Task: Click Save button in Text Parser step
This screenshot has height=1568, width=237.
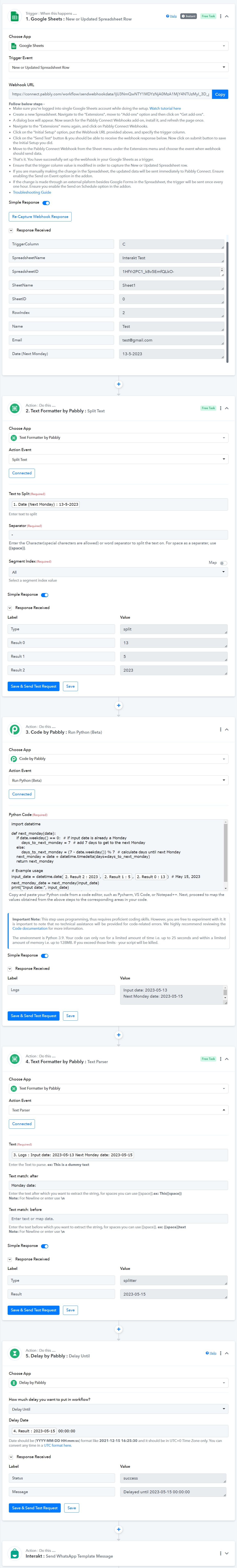Action: (71, 1310)
